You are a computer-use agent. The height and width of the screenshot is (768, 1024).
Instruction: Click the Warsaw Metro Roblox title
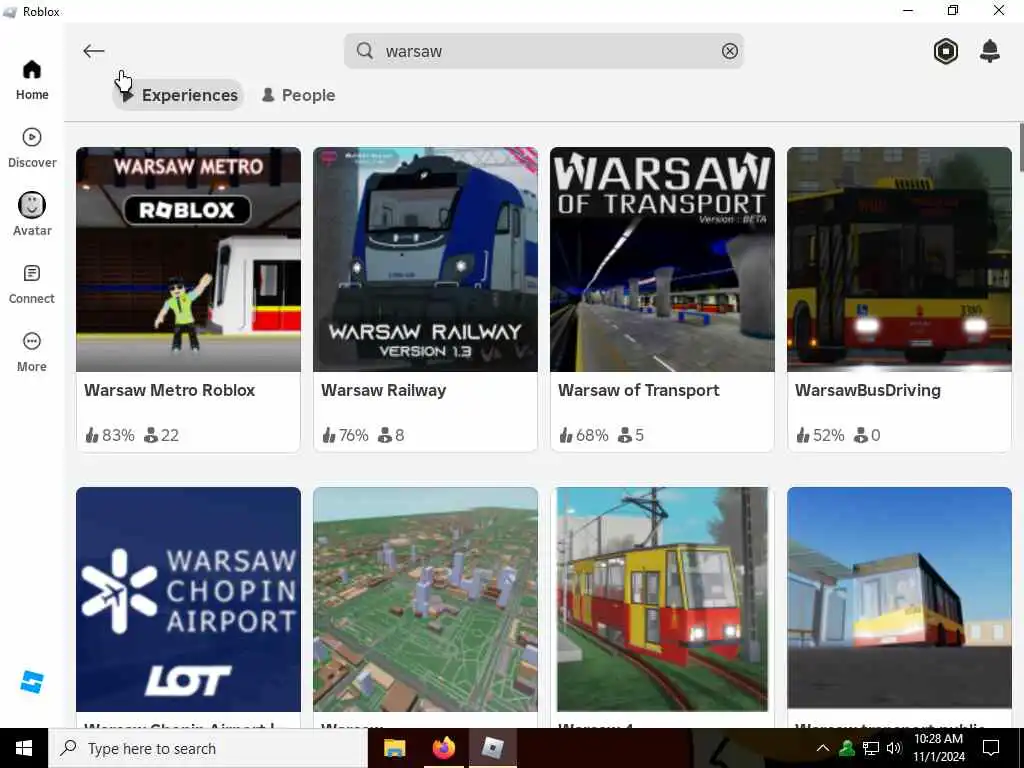[169, 391]
